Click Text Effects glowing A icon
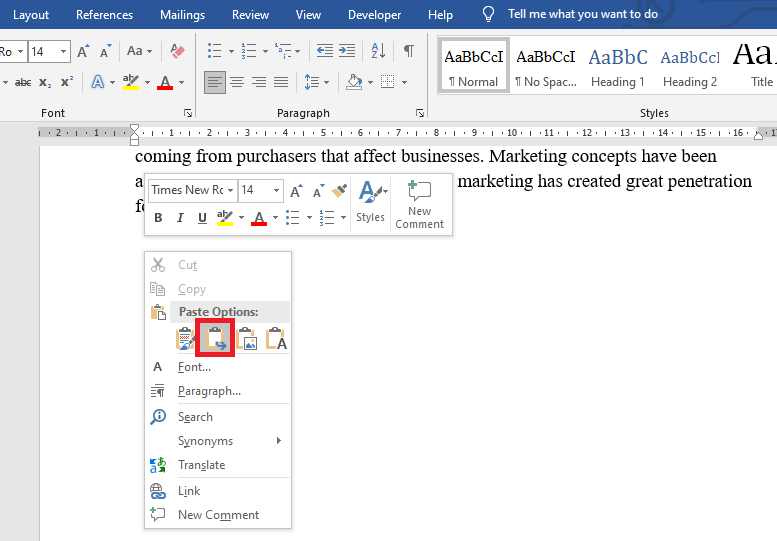 (x=98, y=82)
